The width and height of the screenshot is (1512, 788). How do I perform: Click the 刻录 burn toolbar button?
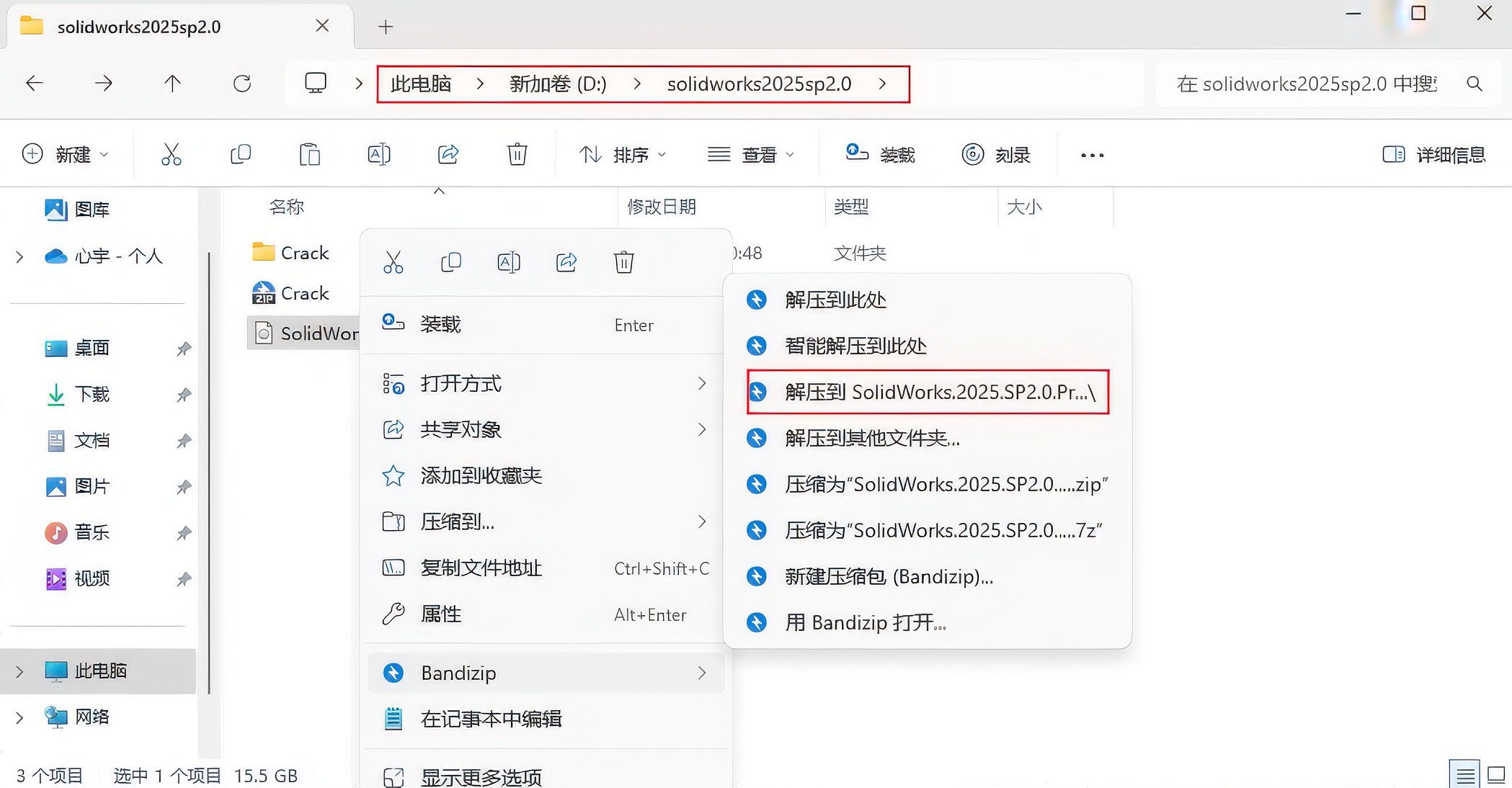(997, 154)
